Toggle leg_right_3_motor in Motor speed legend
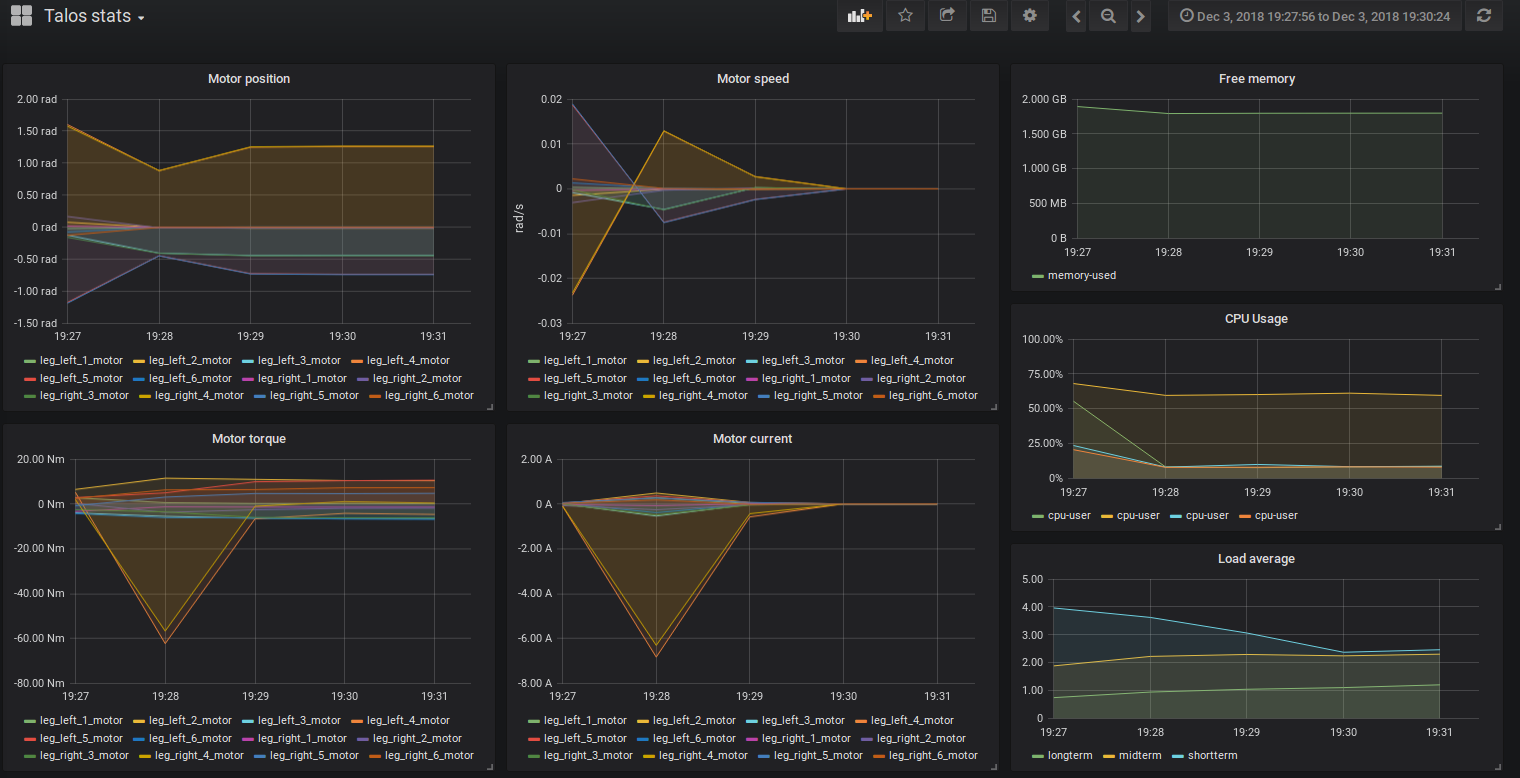This screenshot has height=778, width=1520. point(588,395)
